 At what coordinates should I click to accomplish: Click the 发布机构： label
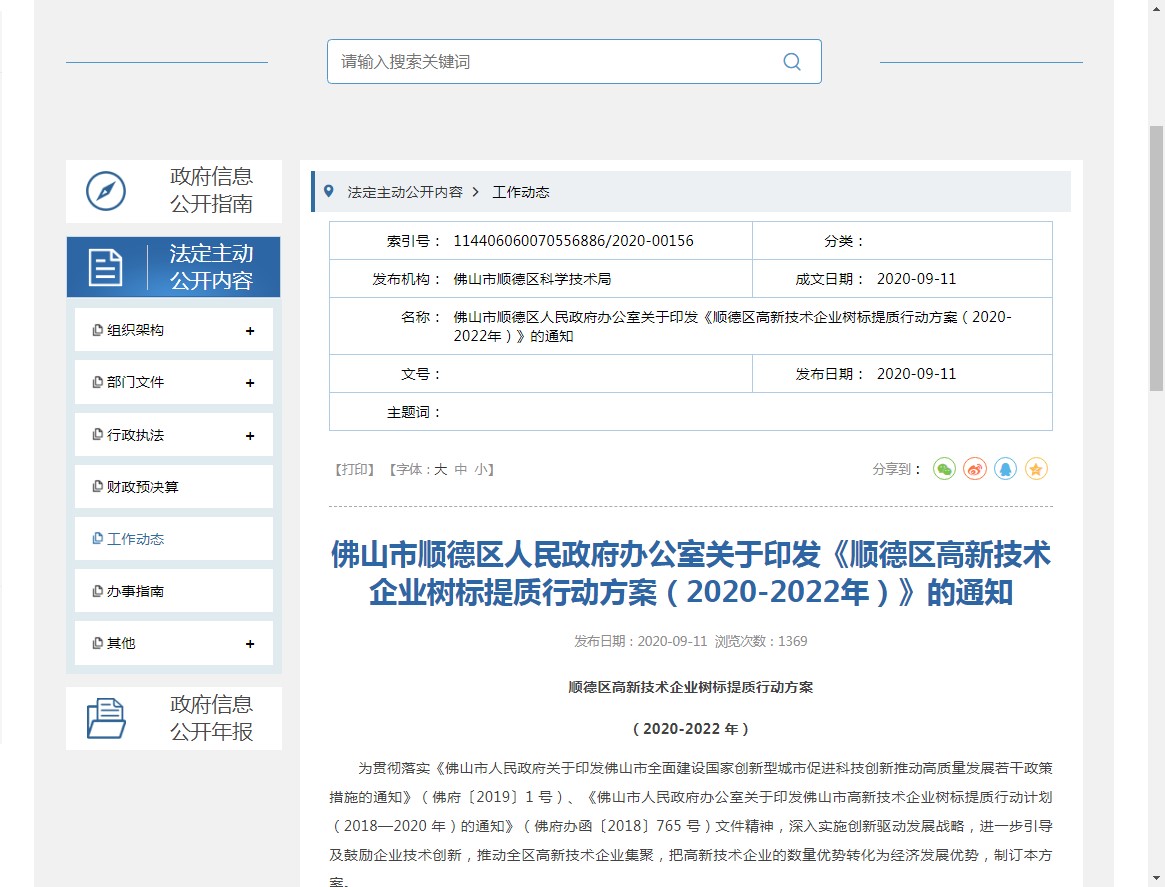[406, 279]
